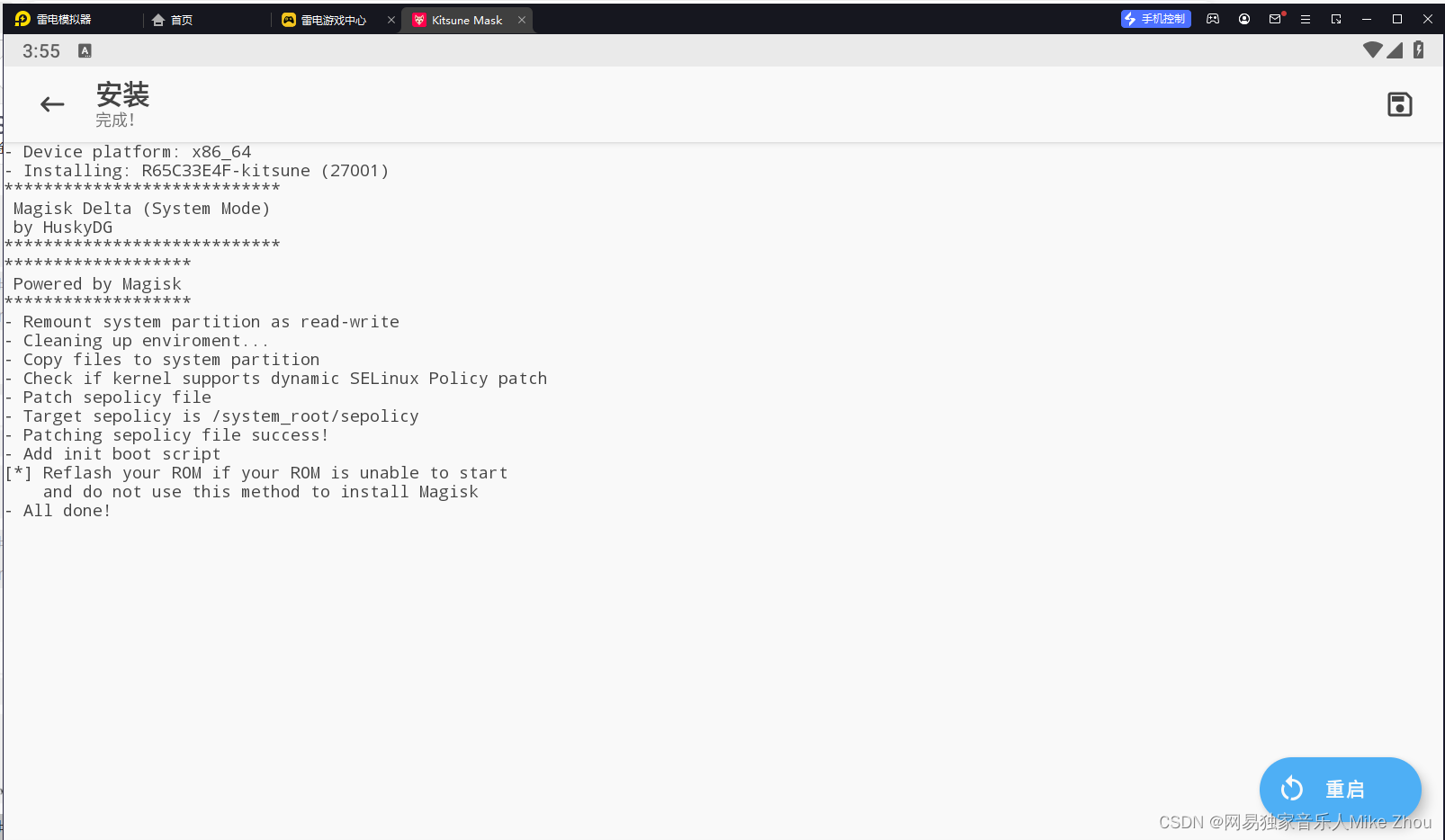Image resolution: width=1445 pixels, height=840 pixels.
Task: Click the 'Check if kernel supports dynamic SELinux' line
Action: (x=275, y=379)
